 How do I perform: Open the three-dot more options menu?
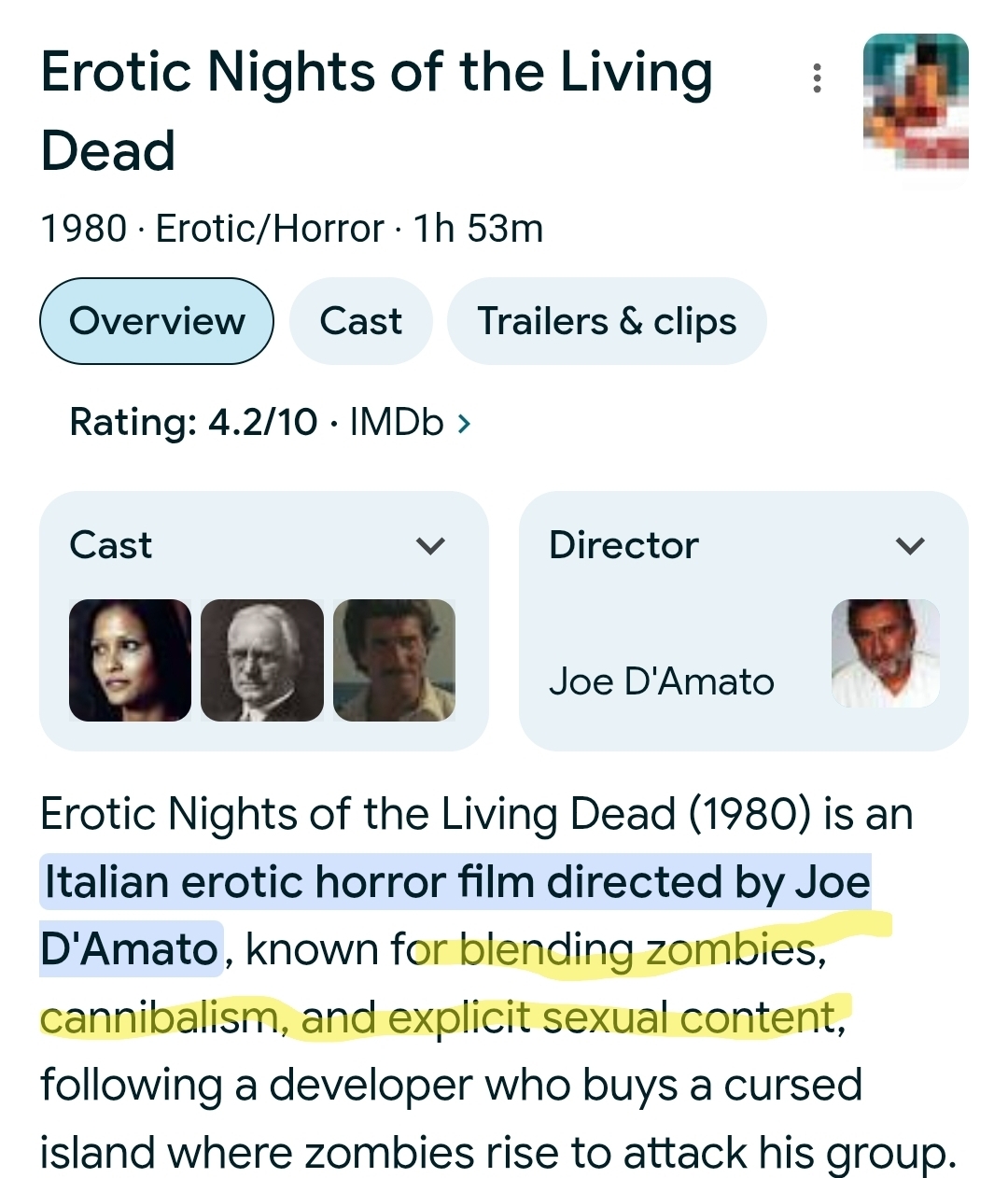click(x=818, y=78)
